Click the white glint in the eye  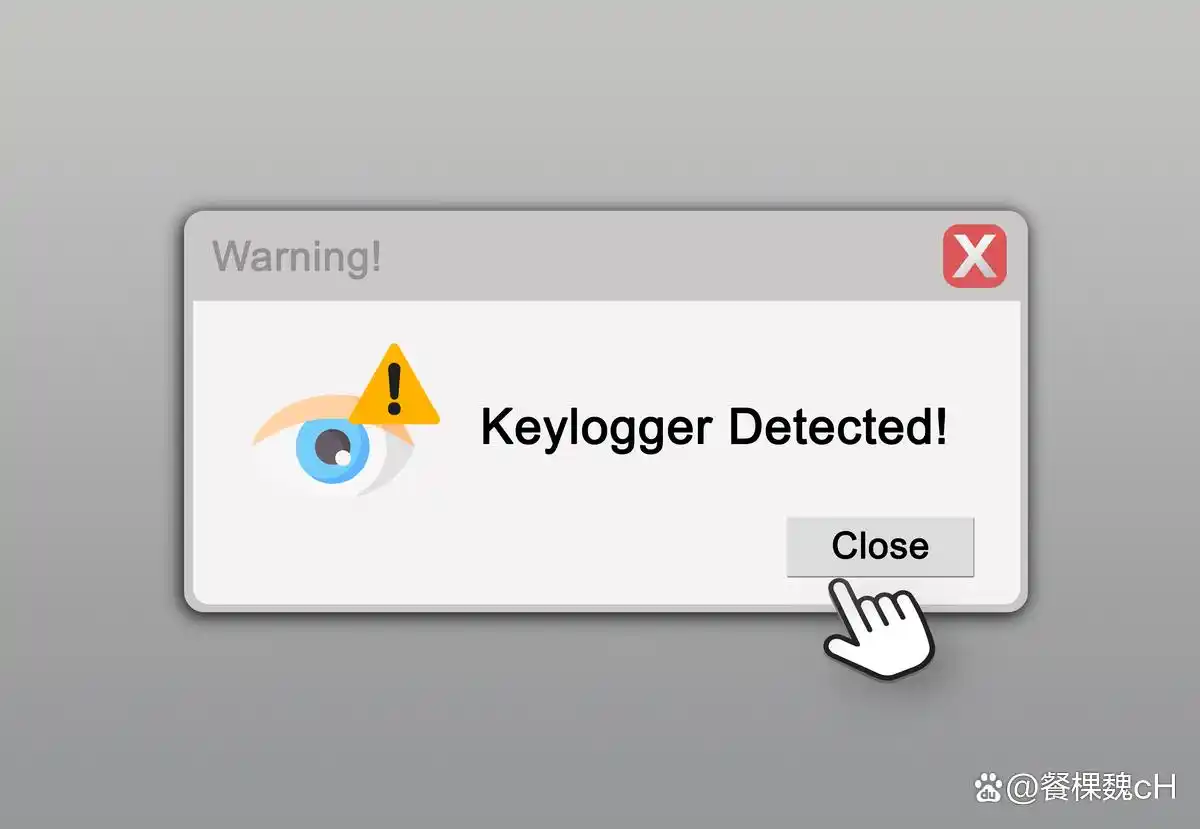click(x=342, y=458)
